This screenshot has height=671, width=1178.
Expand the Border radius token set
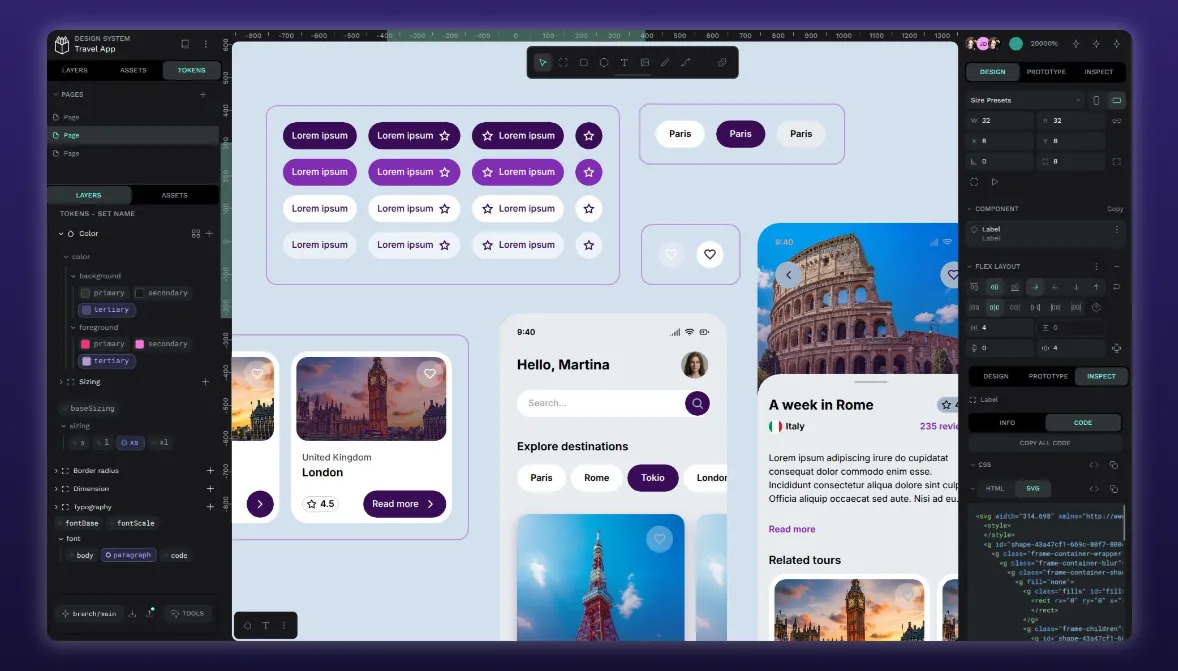pos(56,470)
